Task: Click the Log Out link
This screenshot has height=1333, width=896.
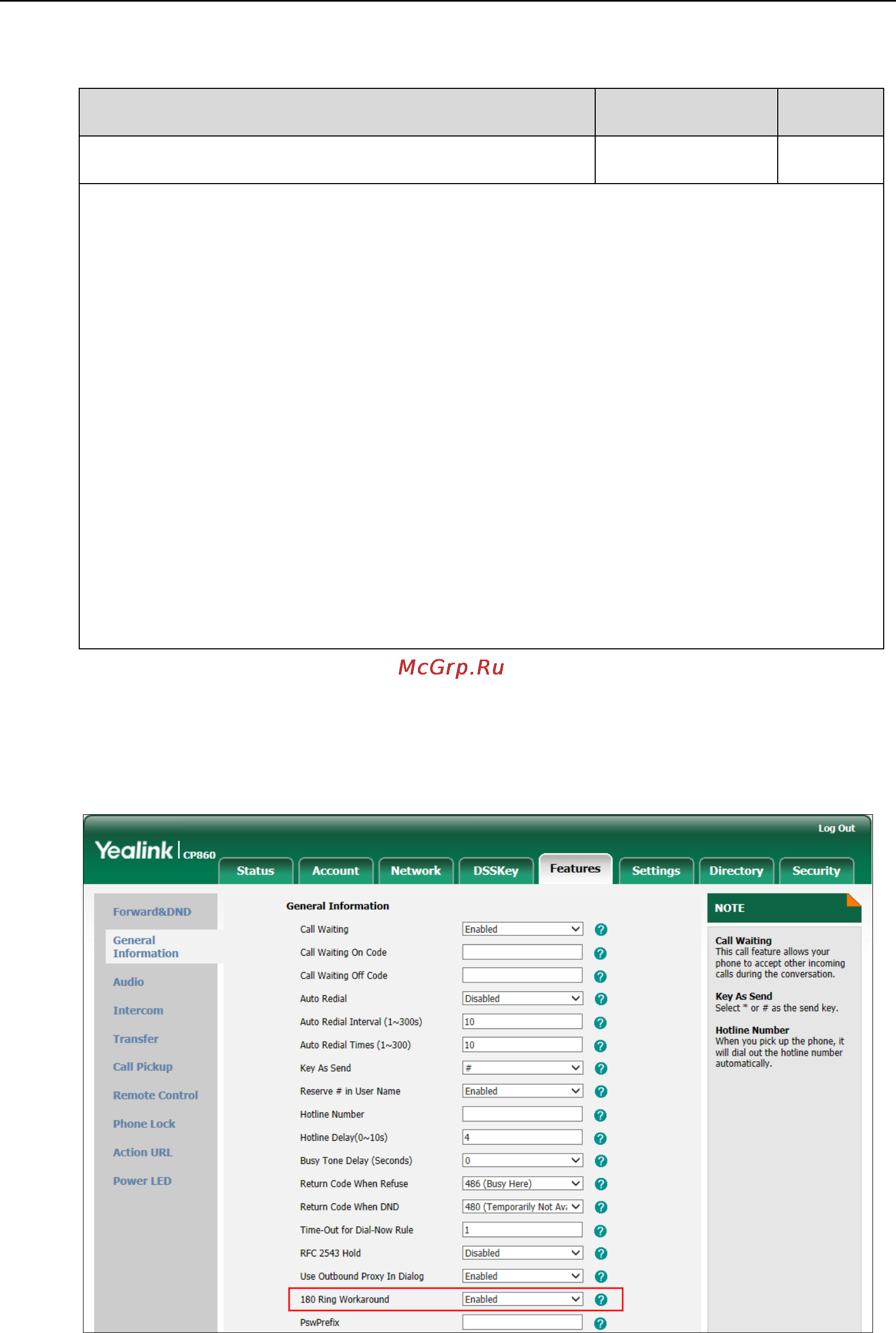Action: (x=836, y=829)
